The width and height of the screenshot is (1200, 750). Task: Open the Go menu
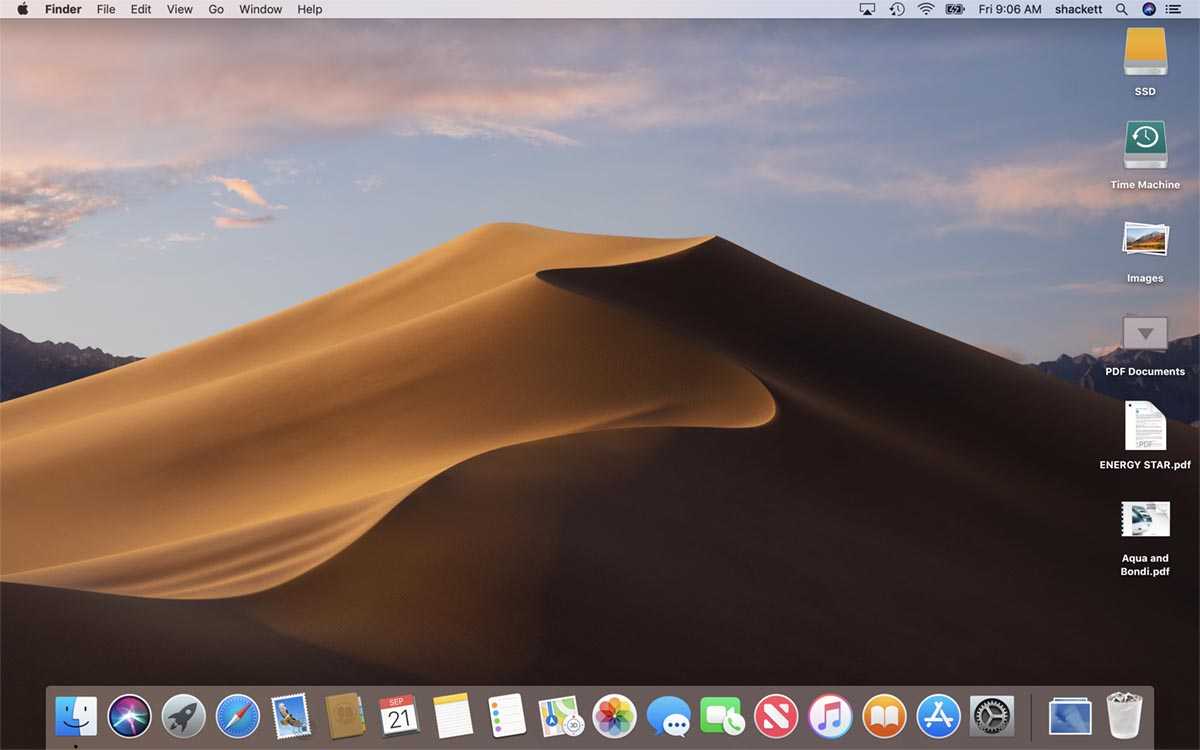pos(216,9)
